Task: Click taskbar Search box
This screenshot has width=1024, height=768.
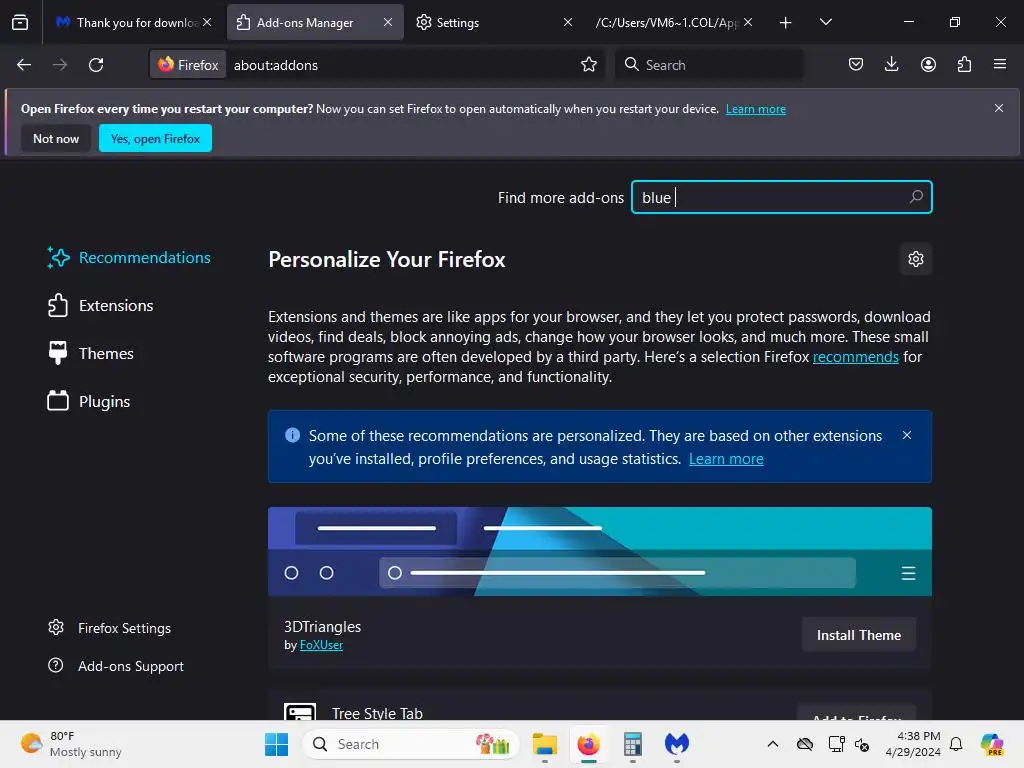Action: tap(411, 744)
